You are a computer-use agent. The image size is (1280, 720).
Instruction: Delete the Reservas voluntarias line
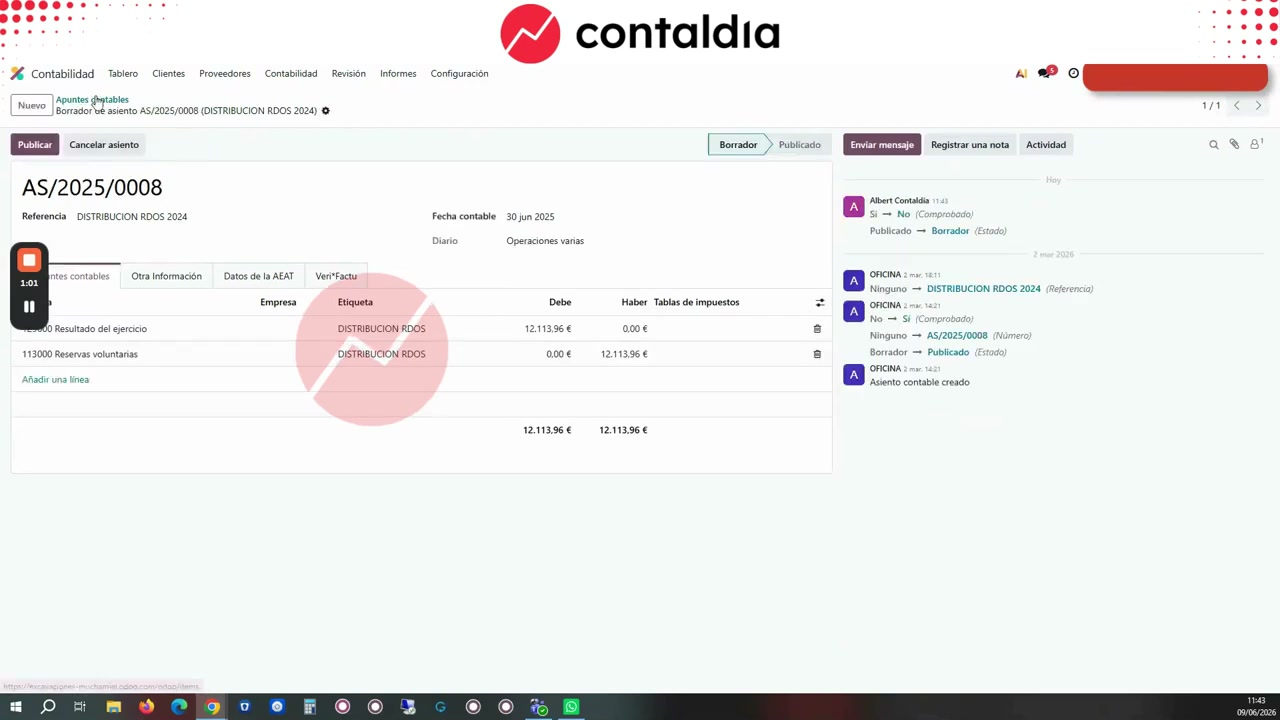[817, 354]
